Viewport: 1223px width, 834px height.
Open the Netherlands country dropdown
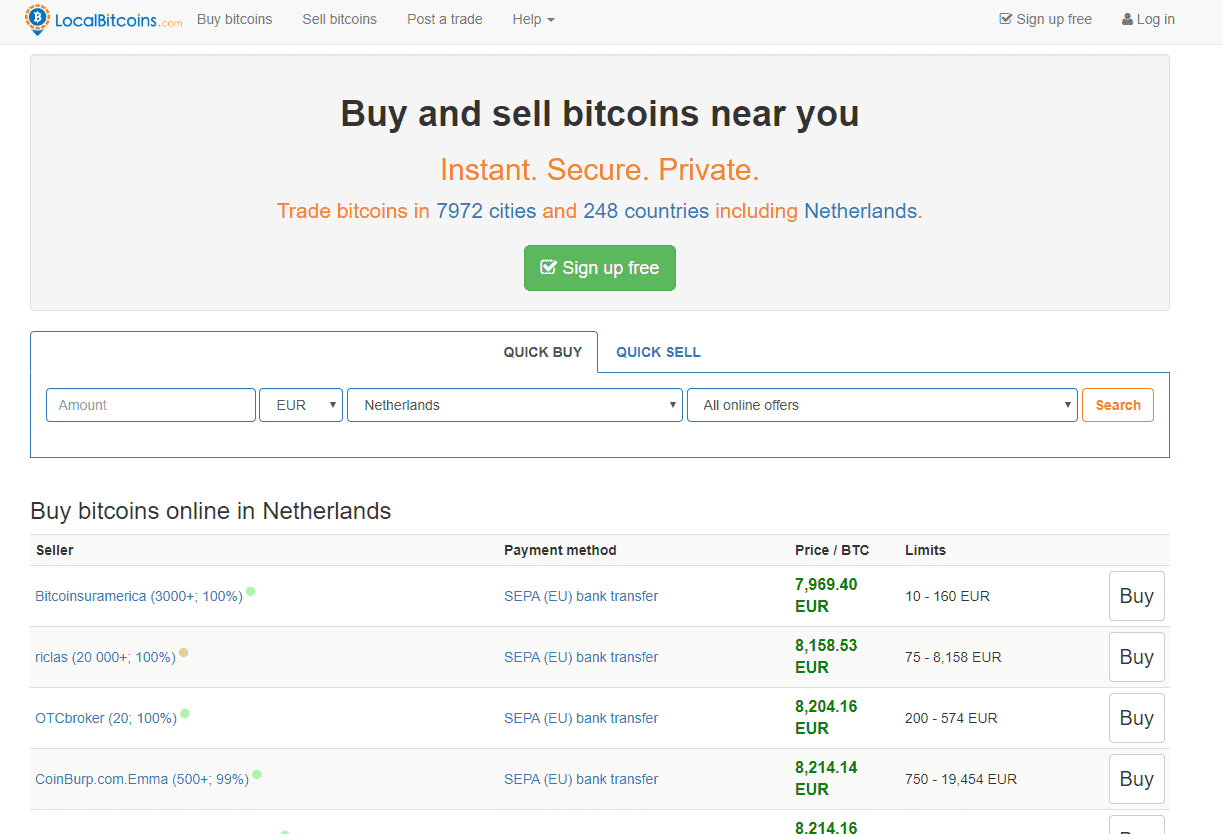[515, 405]
